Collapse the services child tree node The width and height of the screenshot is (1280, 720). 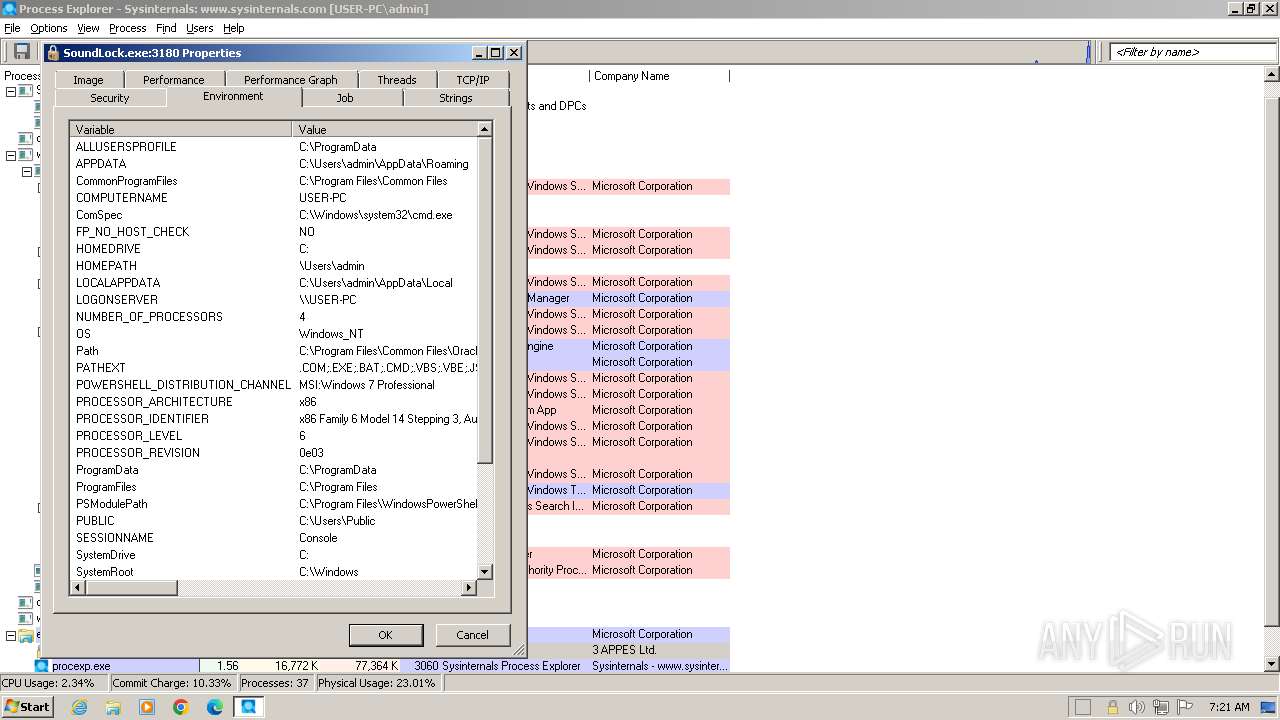point(27,171)
